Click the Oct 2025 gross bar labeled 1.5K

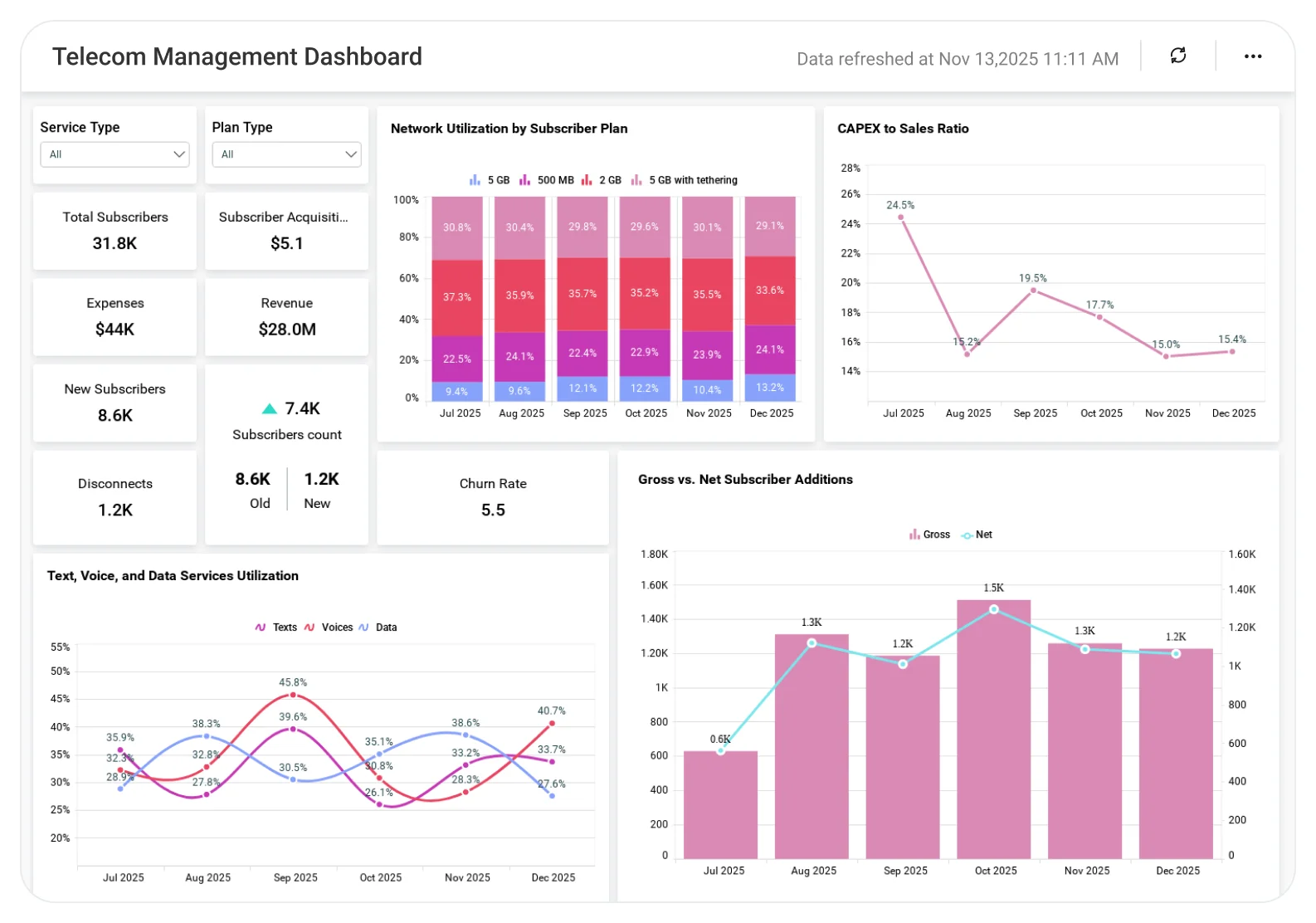993,730
